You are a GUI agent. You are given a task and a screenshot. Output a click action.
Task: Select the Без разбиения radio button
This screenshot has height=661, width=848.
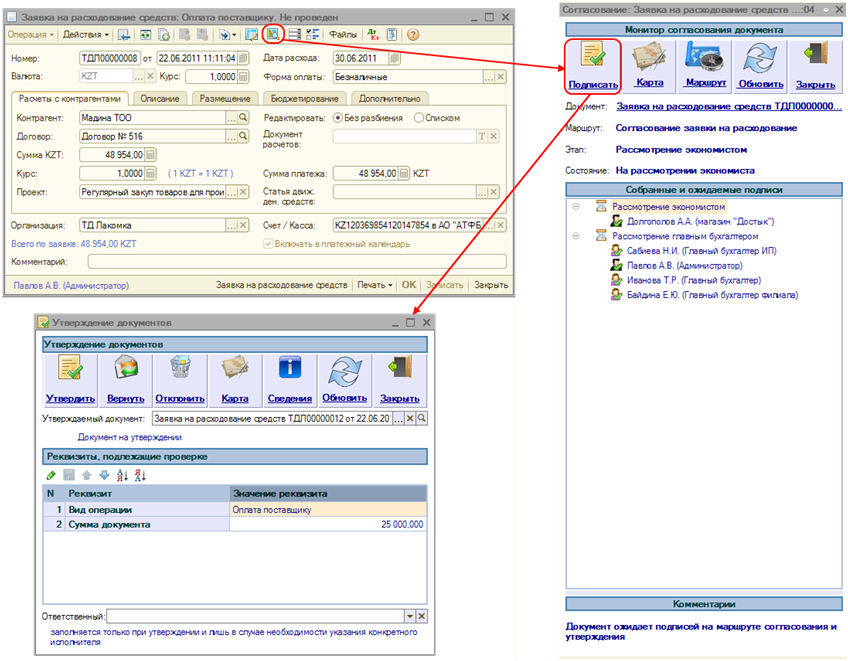pos(337,118)
